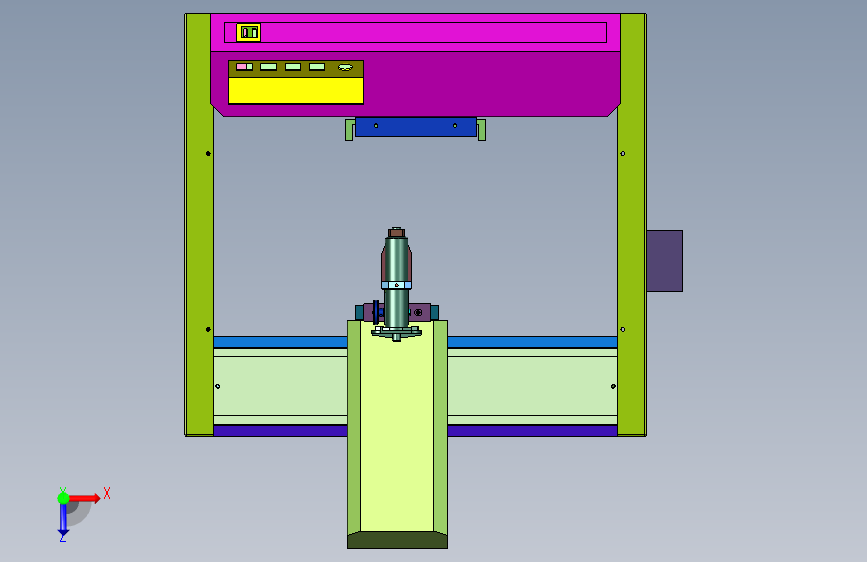The image size is (867, 562).
Task: Select the right green vertical frame post
Action: 631,225
